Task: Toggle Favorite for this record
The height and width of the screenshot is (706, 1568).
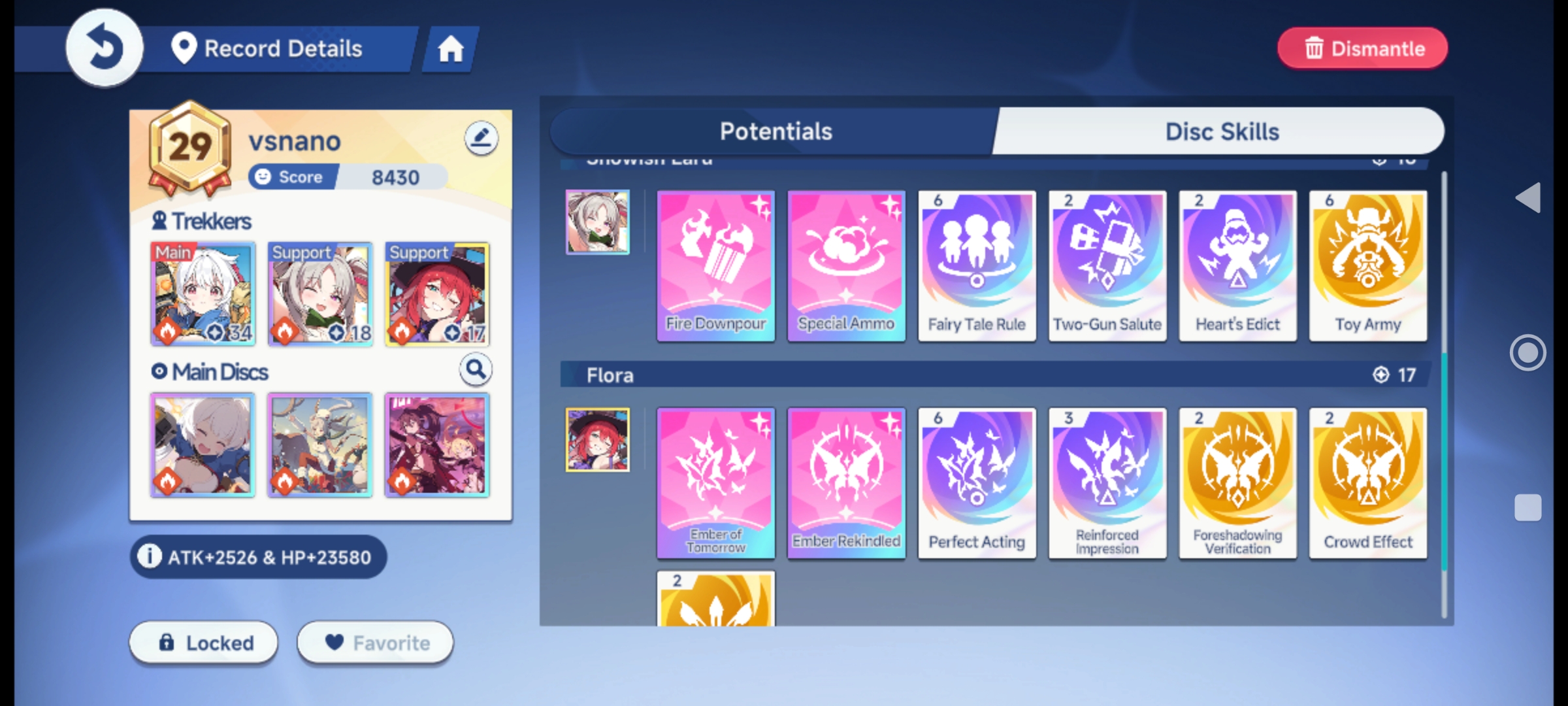Action: 375,643
